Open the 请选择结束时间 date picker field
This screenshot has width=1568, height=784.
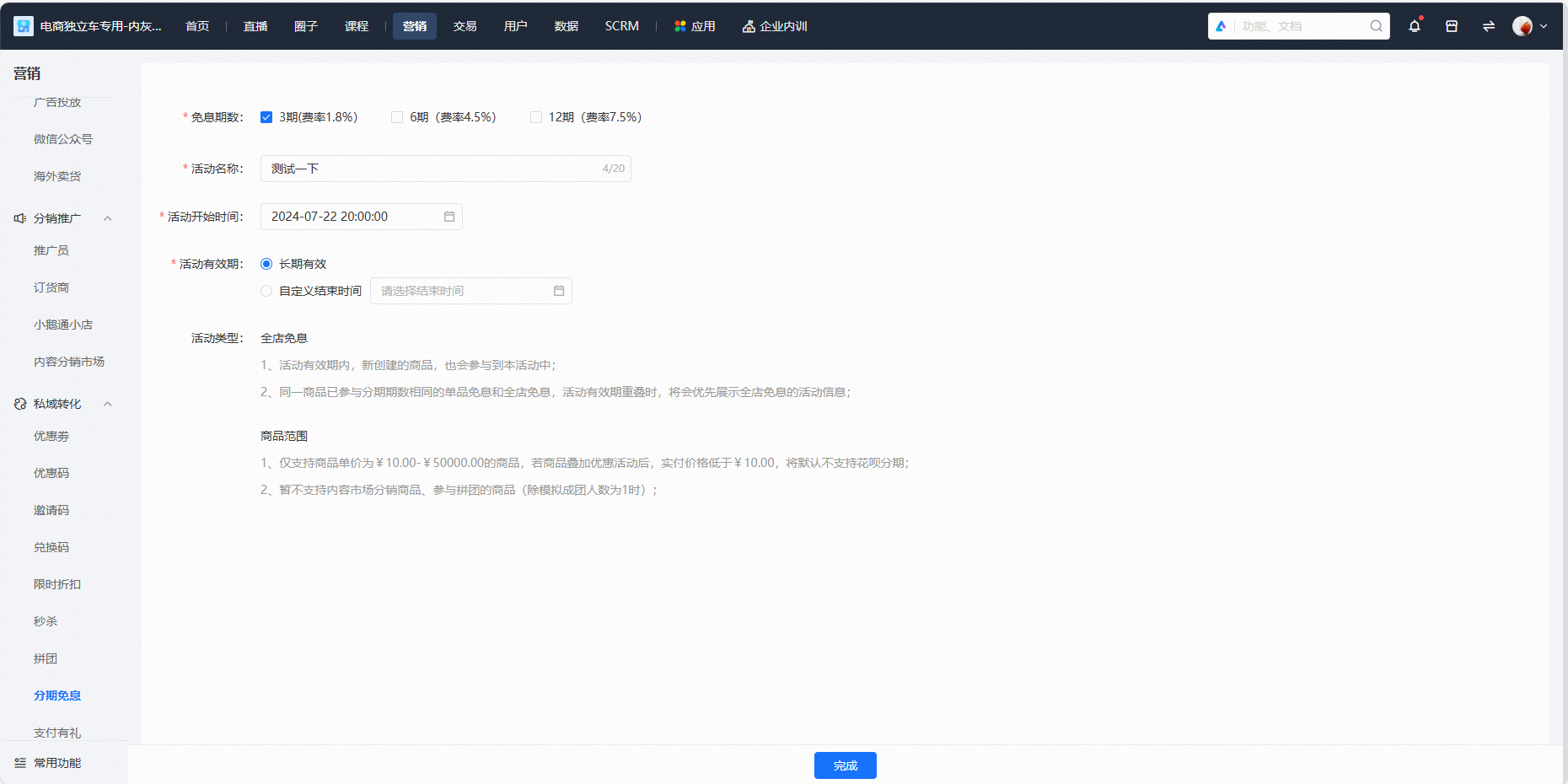pos(470,291)
